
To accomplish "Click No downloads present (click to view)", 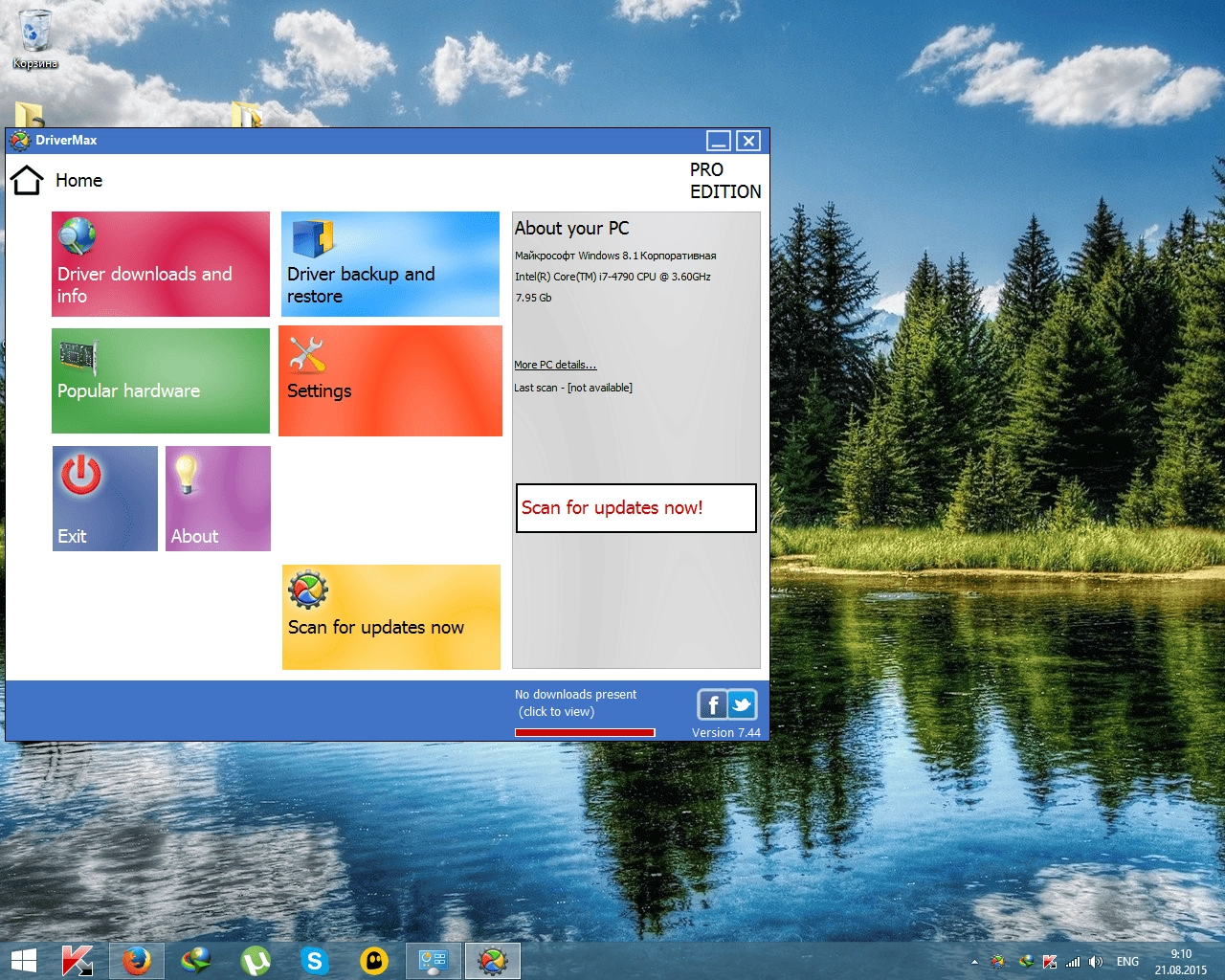I will 575,703.
